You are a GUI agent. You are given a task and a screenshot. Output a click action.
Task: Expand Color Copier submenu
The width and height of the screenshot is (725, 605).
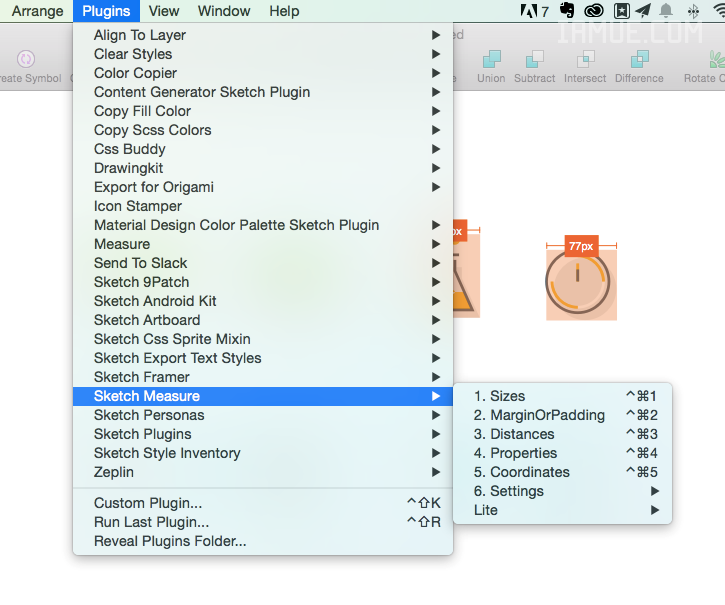click(263, 73)
